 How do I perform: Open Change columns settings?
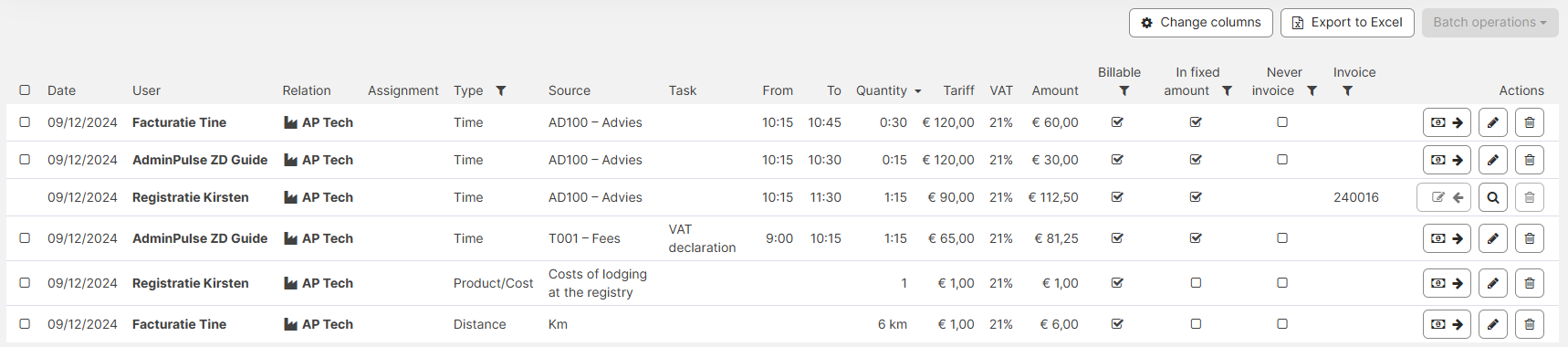tap(1201, 23)
